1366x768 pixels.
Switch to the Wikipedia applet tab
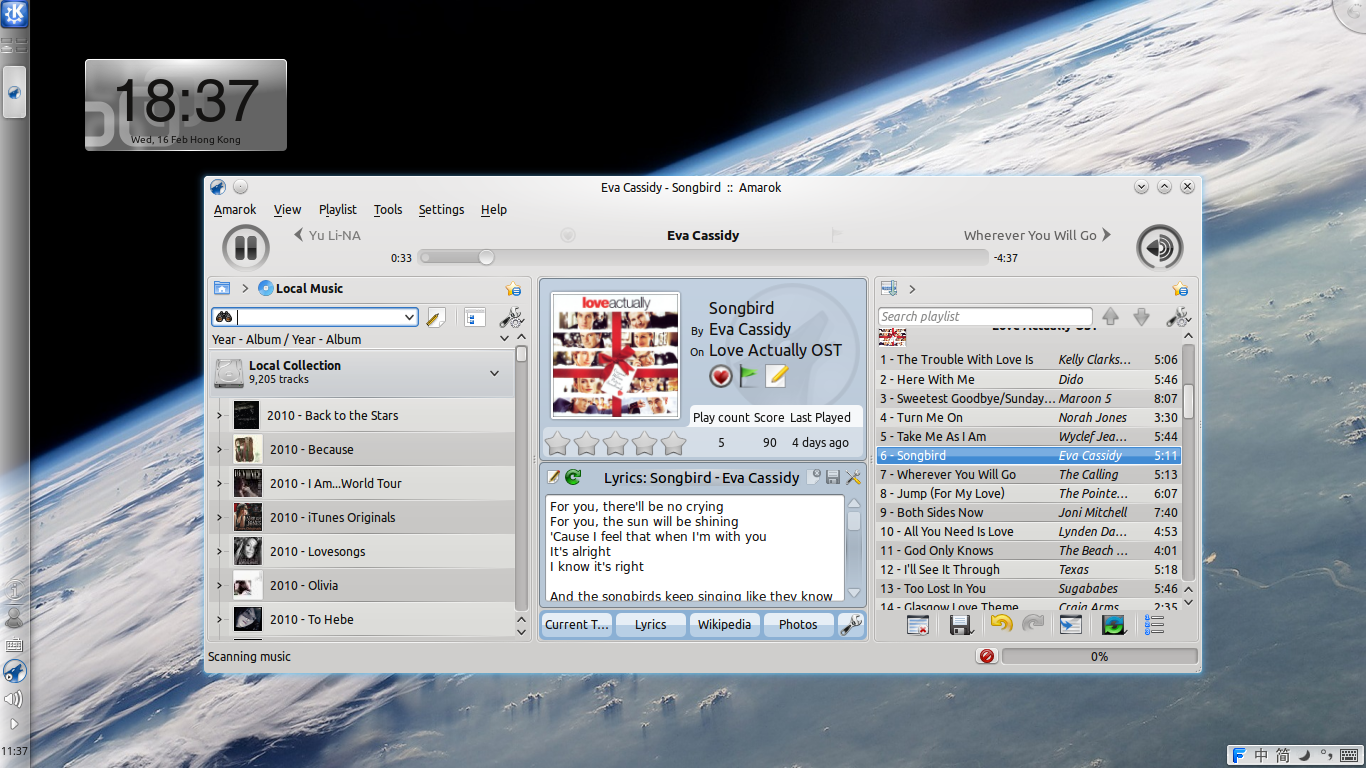[724, 624]
